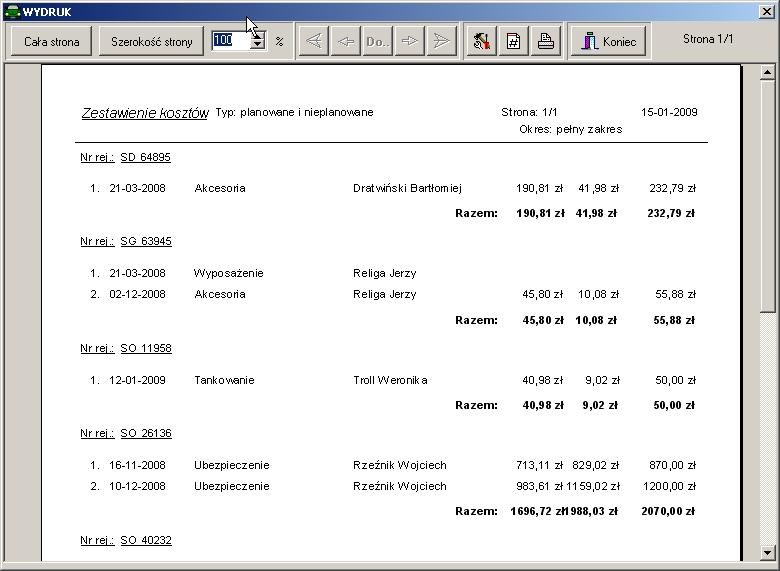Click the vertical scrollbar thumb
This screenshot has width=780, height=571.
pos(768,196)
